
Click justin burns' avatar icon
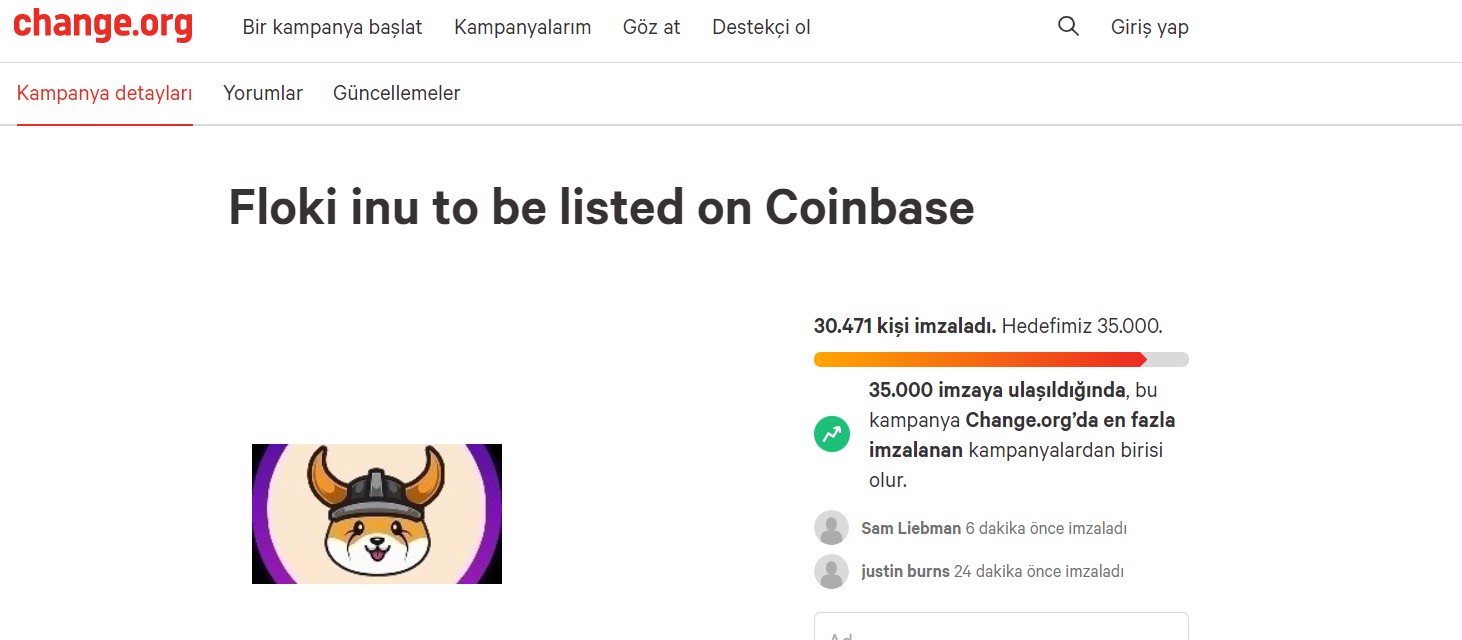(x=831, y=572)
